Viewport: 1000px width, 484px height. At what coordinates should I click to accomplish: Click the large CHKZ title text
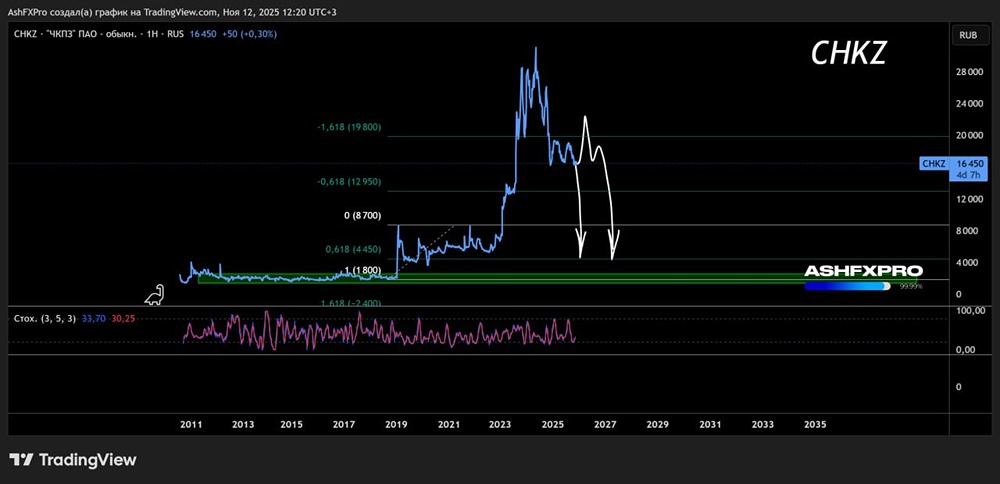pyautogui.click(x=848, y=54)
